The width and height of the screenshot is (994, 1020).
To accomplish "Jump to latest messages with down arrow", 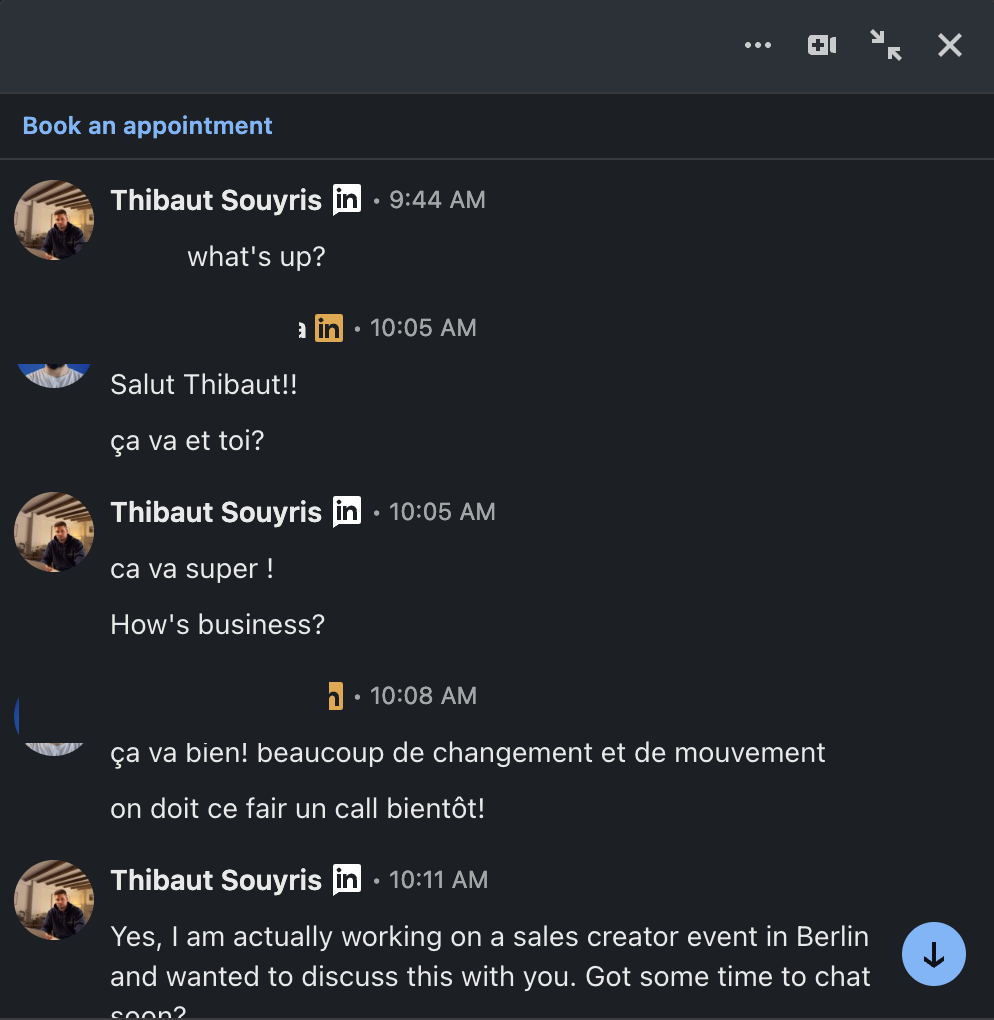I will [x=933, y=954].
